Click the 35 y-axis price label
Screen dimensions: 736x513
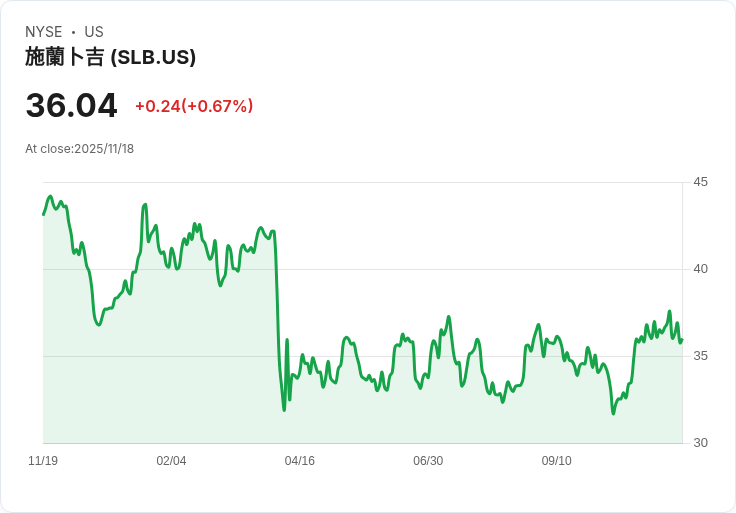pos(700,356)
